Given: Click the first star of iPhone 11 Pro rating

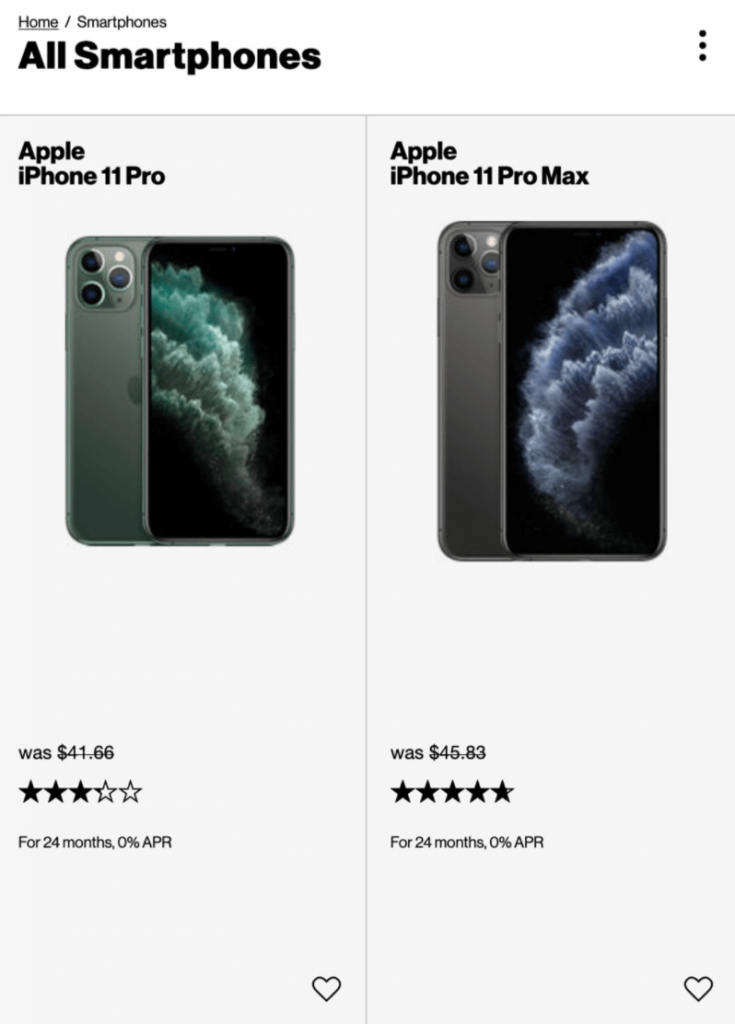Looking at the screenshot, I should 30,792.
